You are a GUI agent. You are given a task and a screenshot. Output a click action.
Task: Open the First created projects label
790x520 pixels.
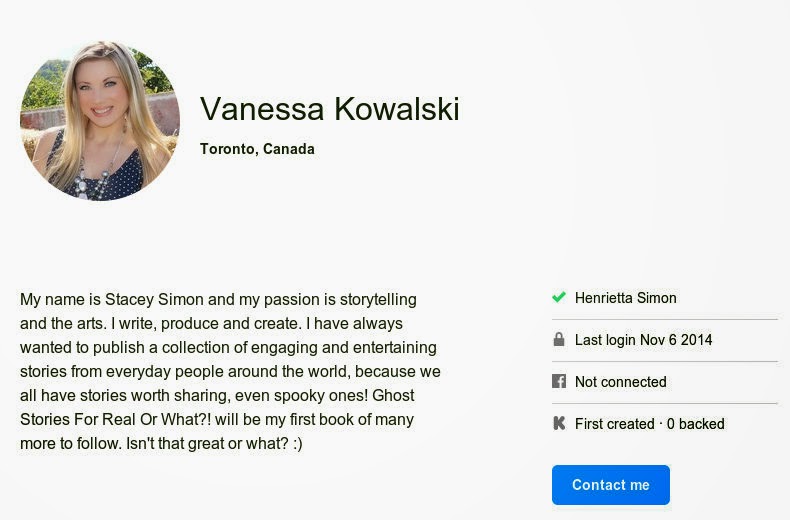point(614,424)
